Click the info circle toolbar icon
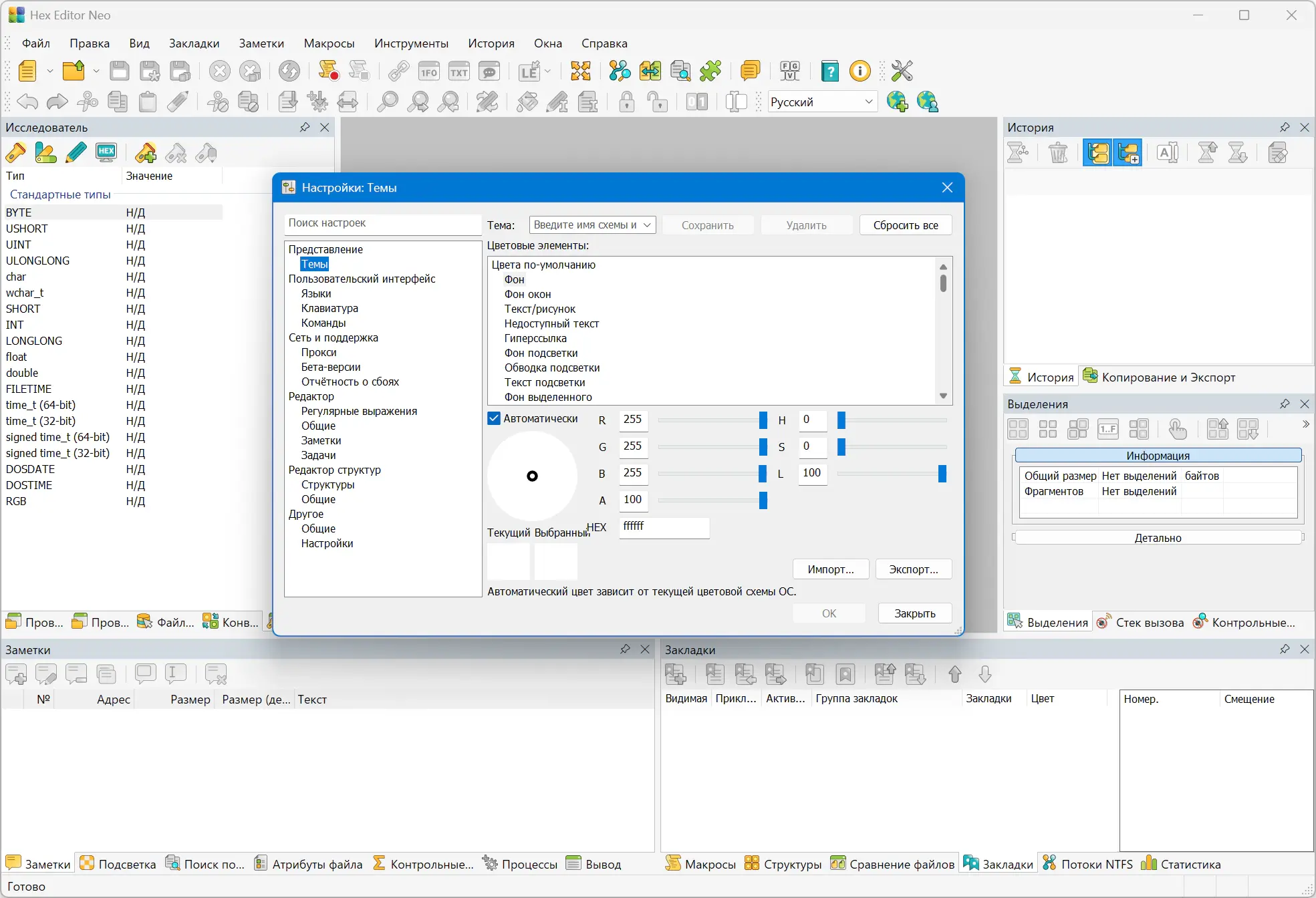 (x=860, y=71)
